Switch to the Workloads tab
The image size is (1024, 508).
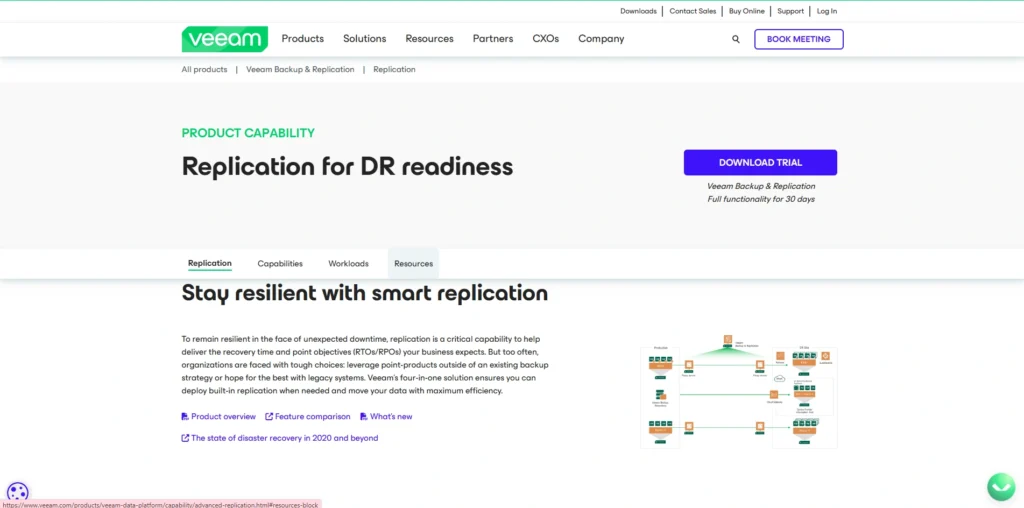tap(348, 264)
